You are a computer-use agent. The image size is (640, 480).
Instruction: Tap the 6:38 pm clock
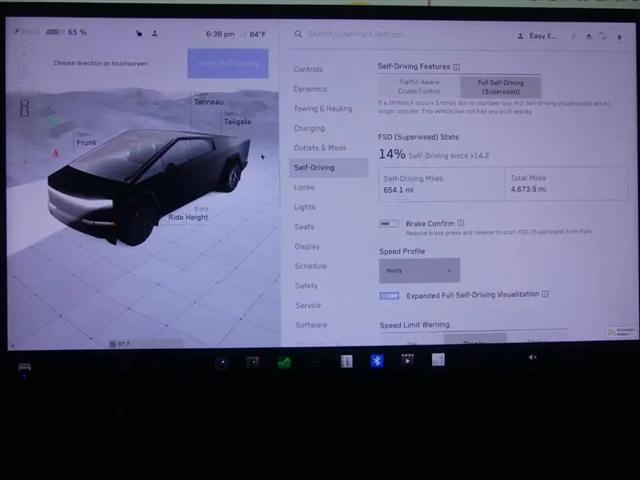coord(220,34)
